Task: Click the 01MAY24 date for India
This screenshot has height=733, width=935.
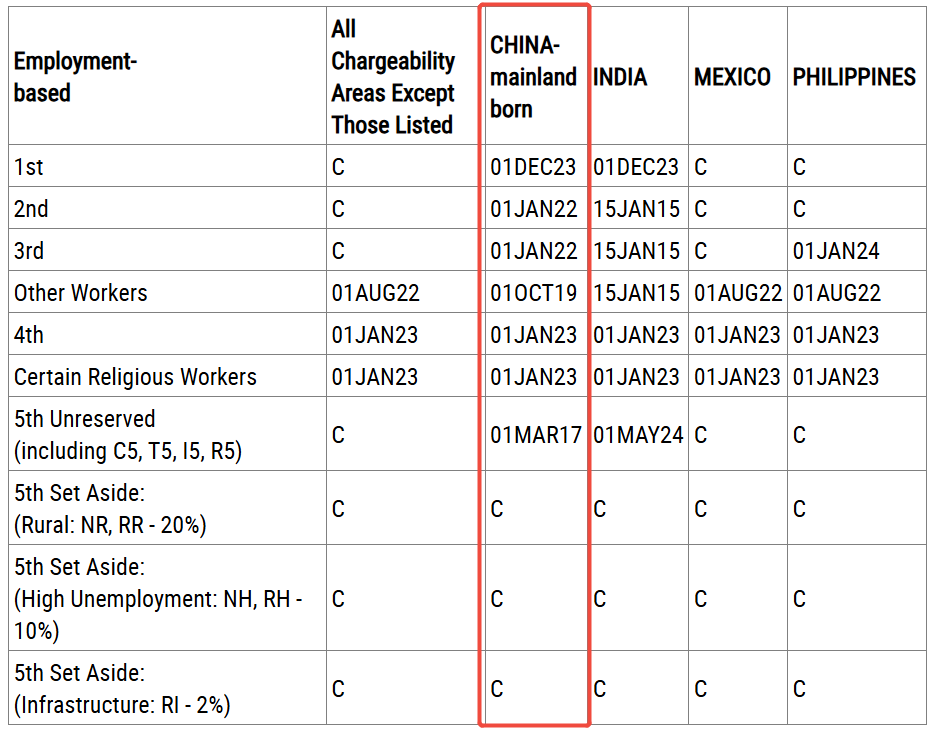Action: [636, 435]
